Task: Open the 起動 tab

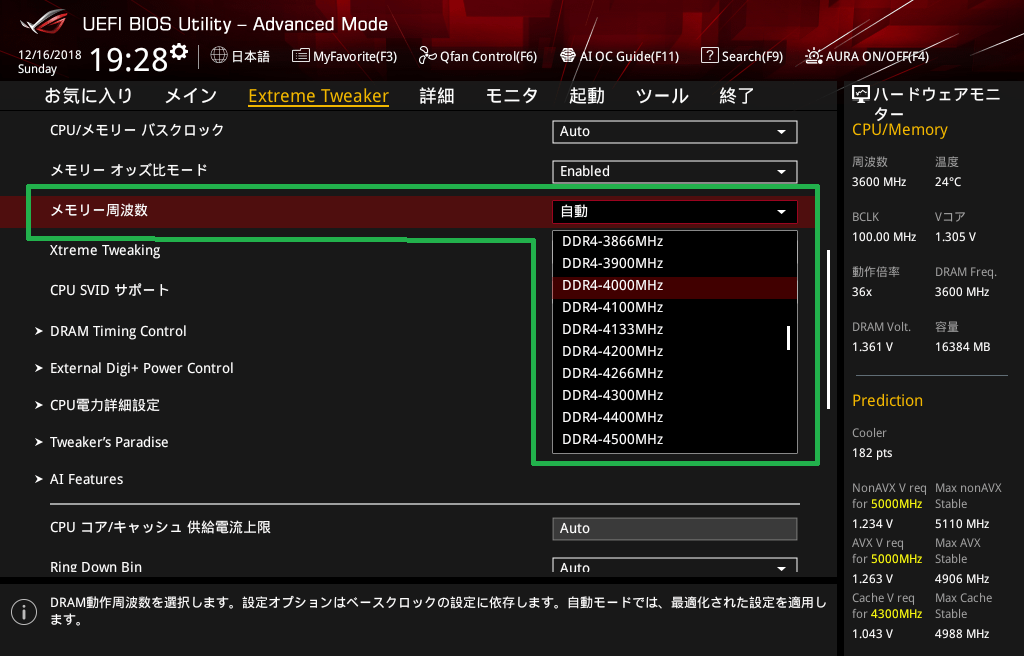Action: point(586,96)
